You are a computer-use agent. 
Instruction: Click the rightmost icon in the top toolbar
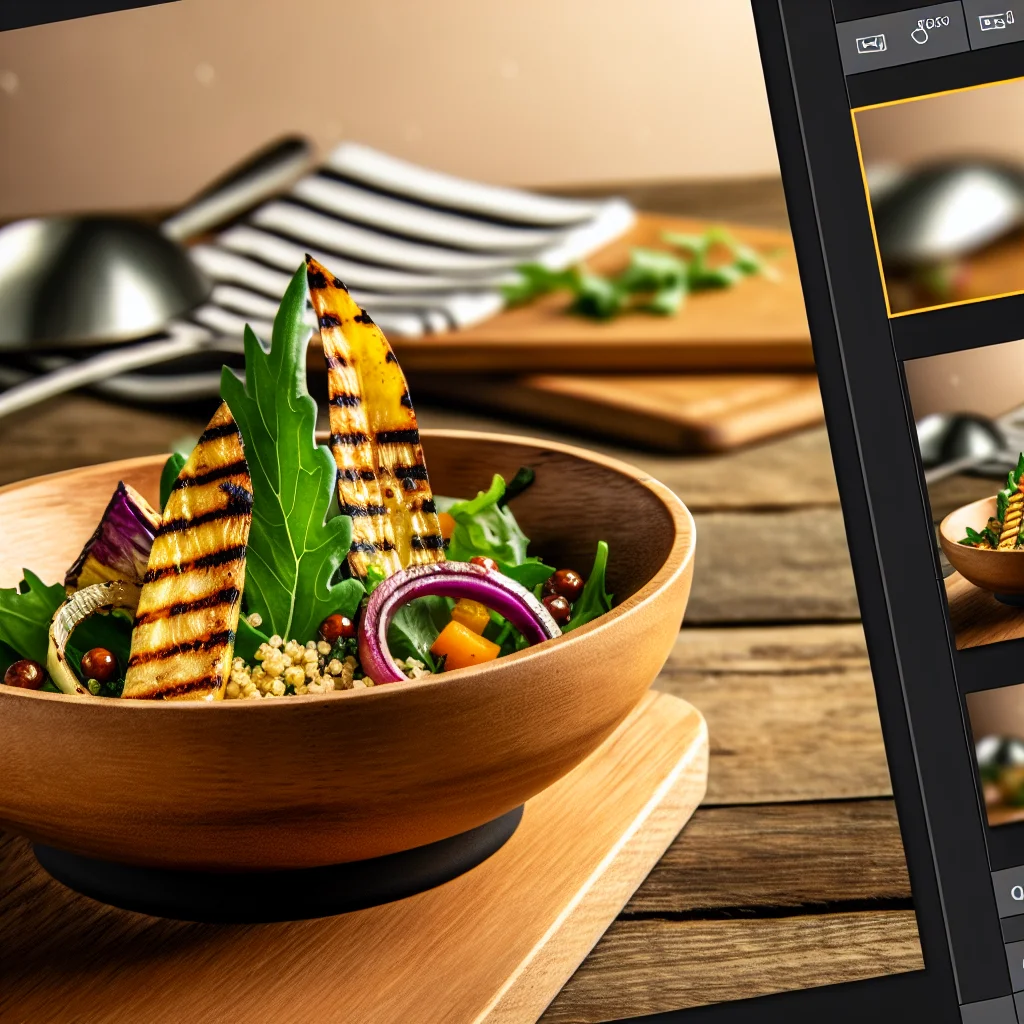[x=996, y=20]
